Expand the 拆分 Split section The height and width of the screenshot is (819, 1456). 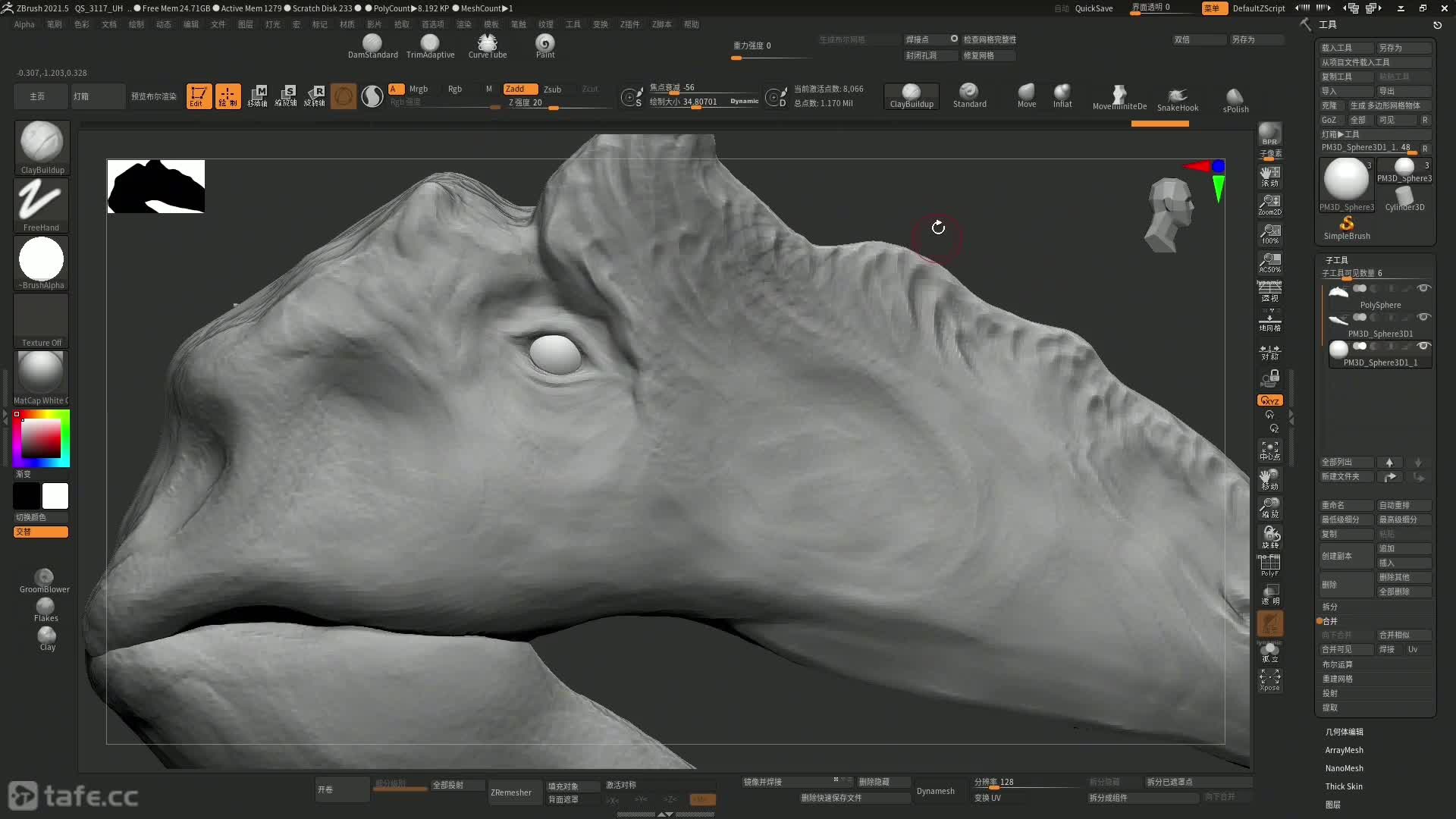(1330, 607)
